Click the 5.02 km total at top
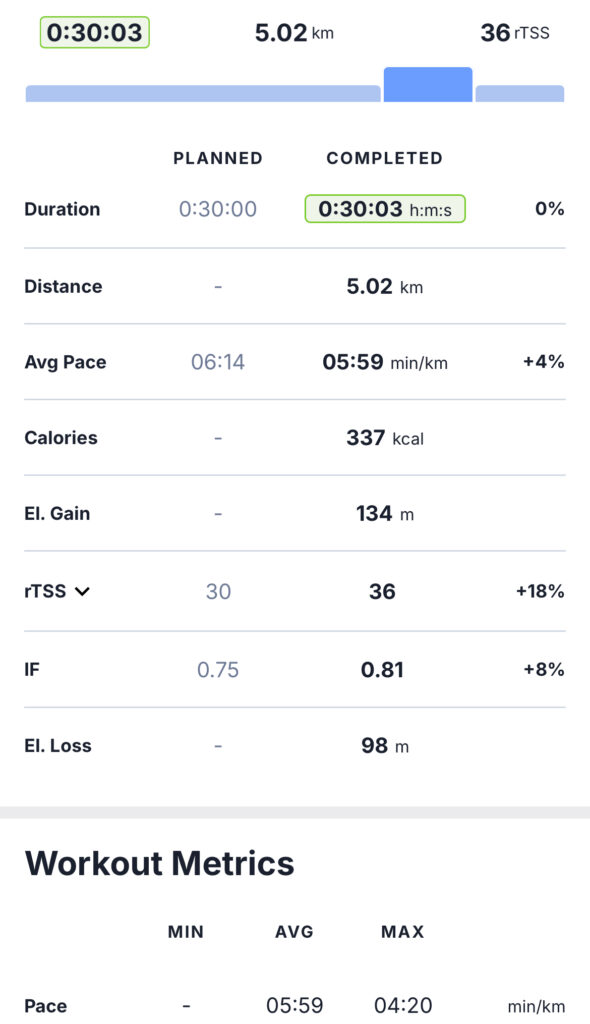The width and height of the screenshot is (590, 1024). (294, 33)
